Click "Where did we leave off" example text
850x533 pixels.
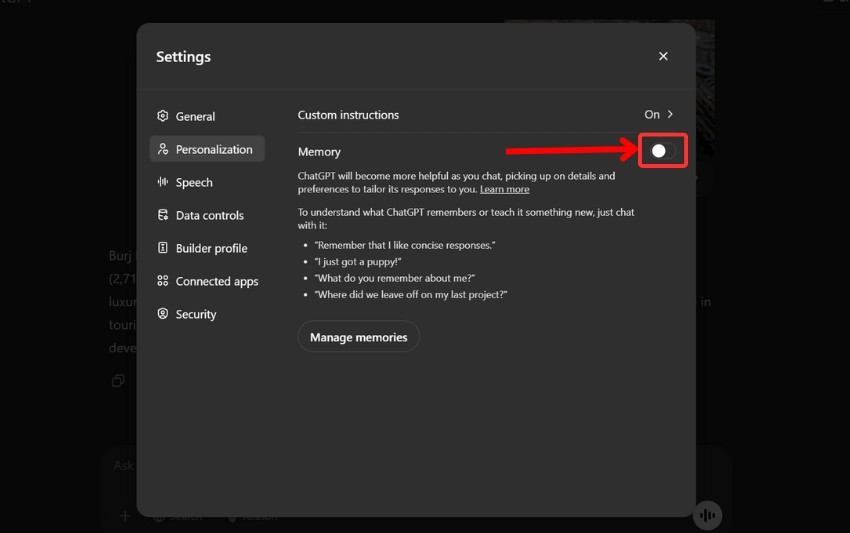pos(411,294)
